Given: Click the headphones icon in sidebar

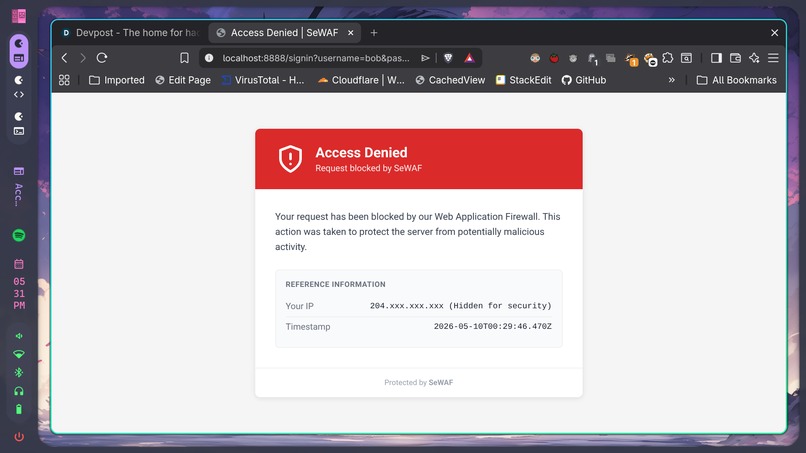Looking at the screenshot, I should pos(19,391).
